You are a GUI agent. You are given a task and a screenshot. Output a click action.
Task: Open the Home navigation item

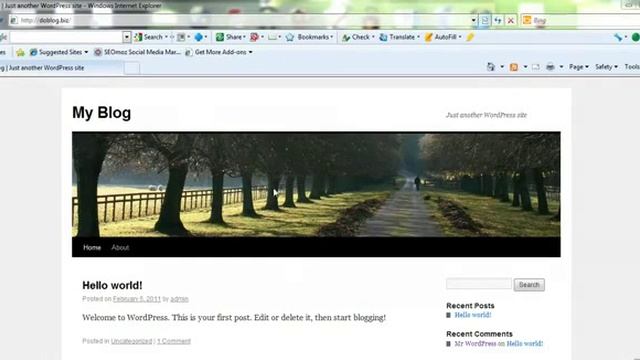[92, 247]
